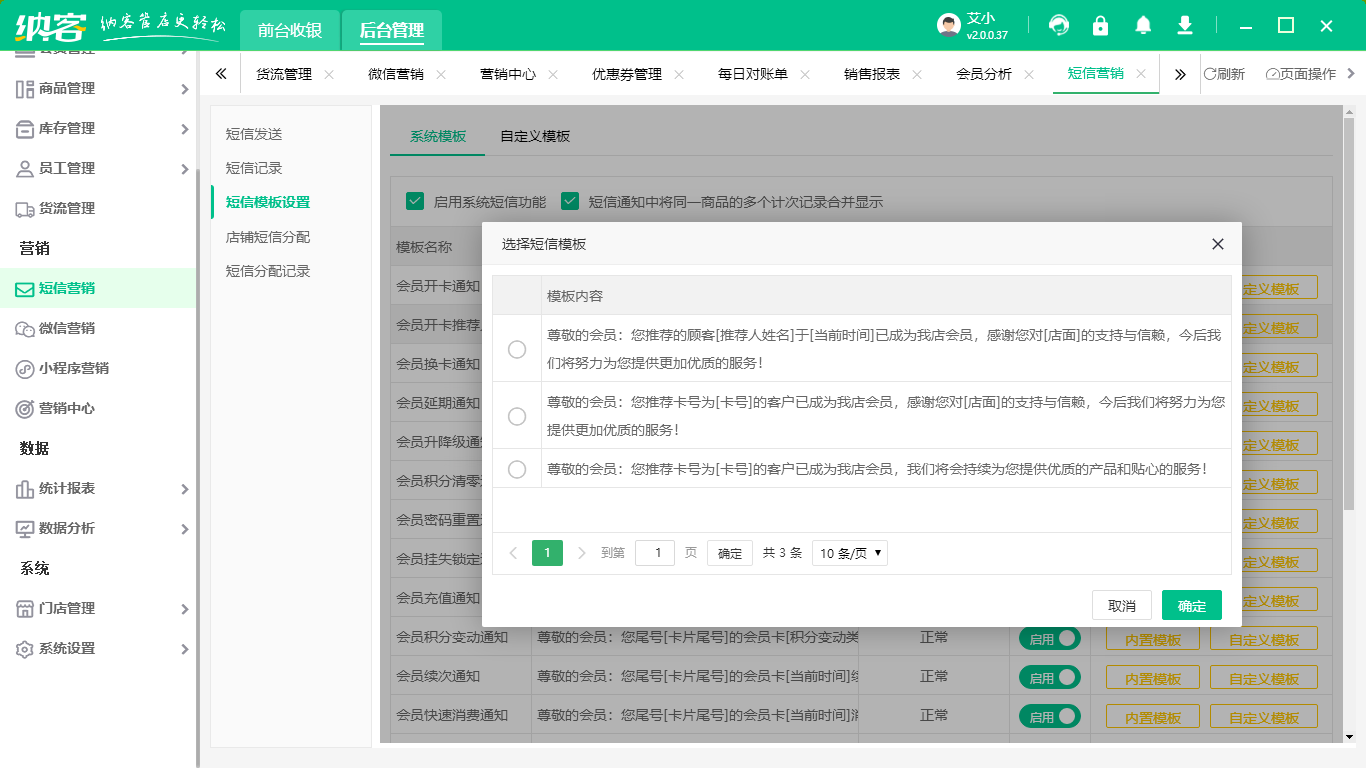Screen dimensions: 1366x768
Task: Click the lock icon in the title bar
Action: 1101,25
